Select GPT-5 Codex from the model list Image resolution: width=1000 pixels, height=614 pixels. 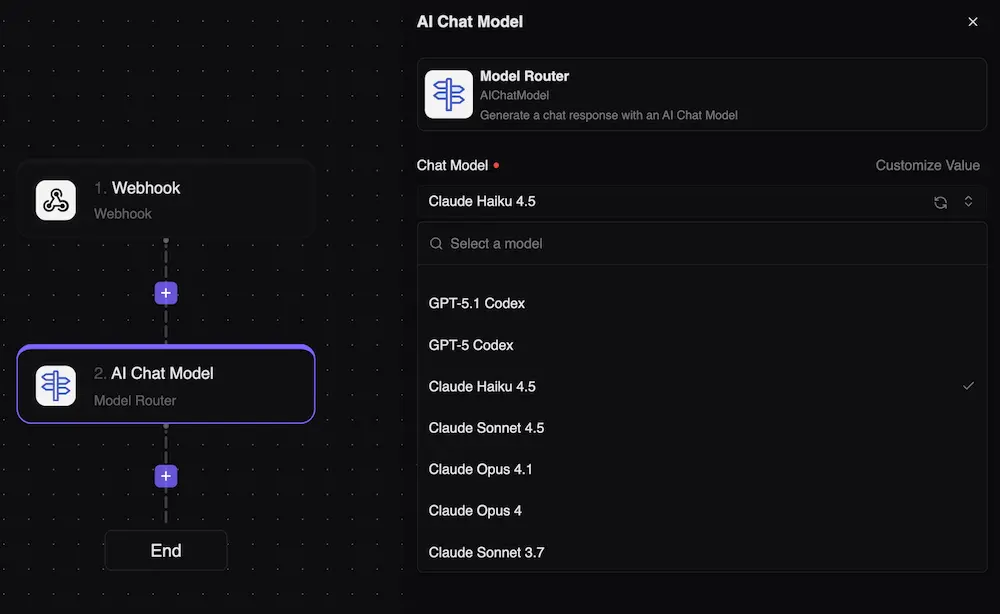point(470,344)
